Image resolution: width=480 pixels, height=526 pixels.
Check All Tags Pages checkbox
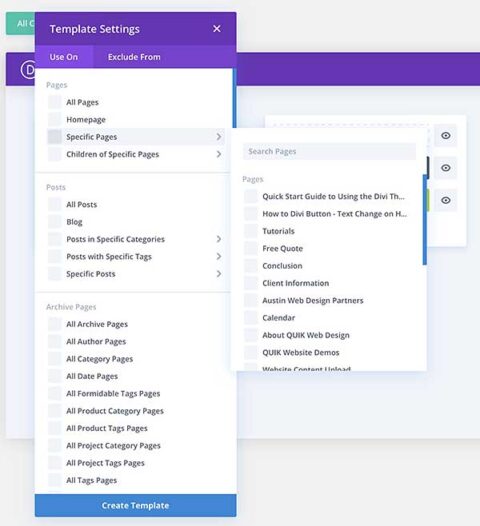(x=54, y=480)
